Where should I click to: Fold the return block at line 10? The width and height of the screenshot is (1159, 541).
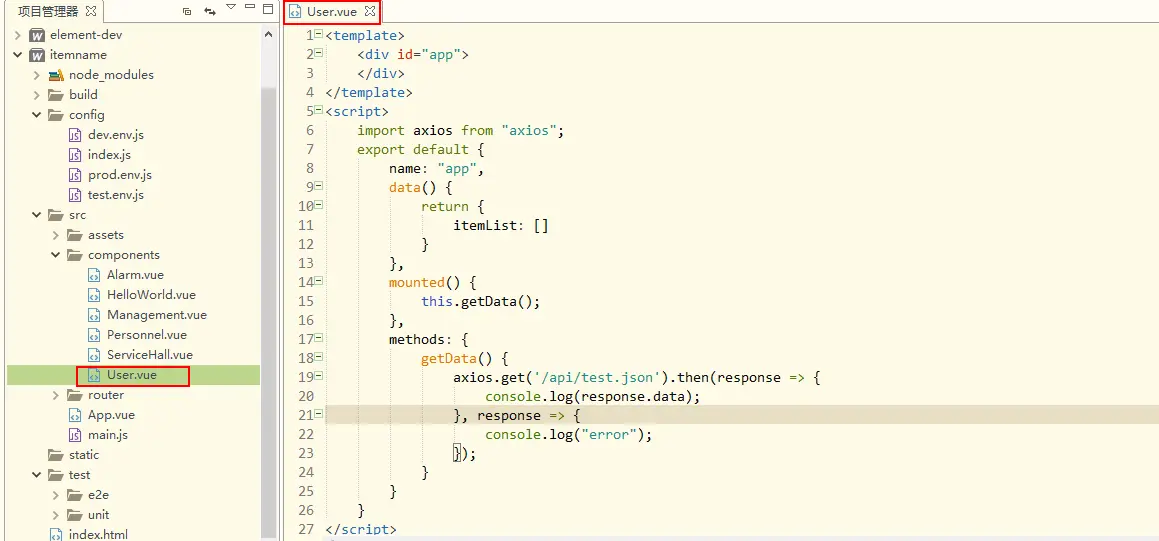319,205
